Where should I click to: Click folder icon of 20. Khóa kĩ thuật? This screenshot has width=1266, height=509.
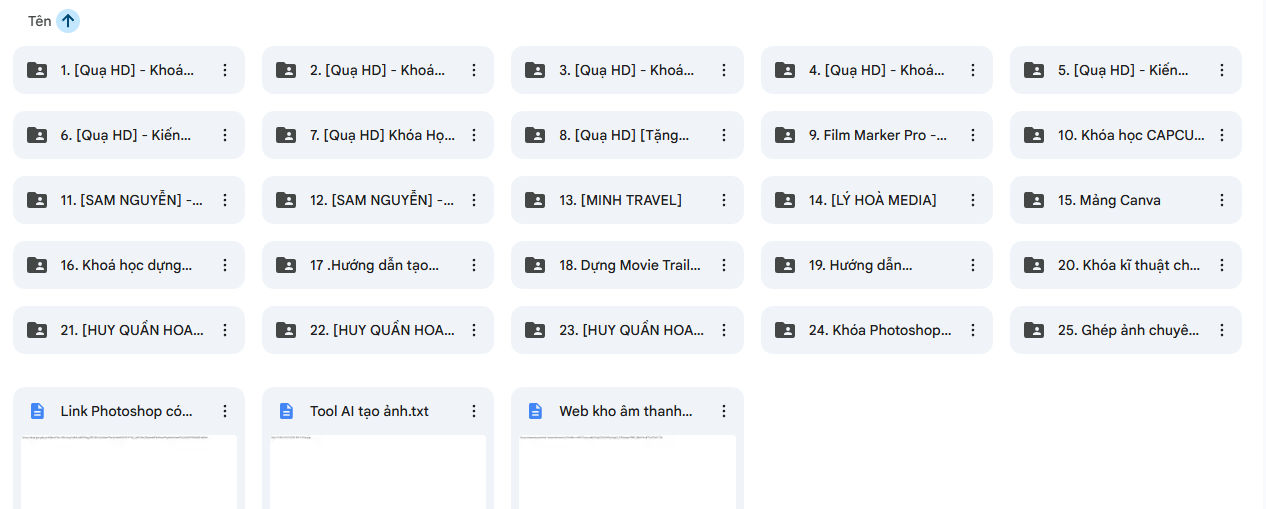(1034, 265)
